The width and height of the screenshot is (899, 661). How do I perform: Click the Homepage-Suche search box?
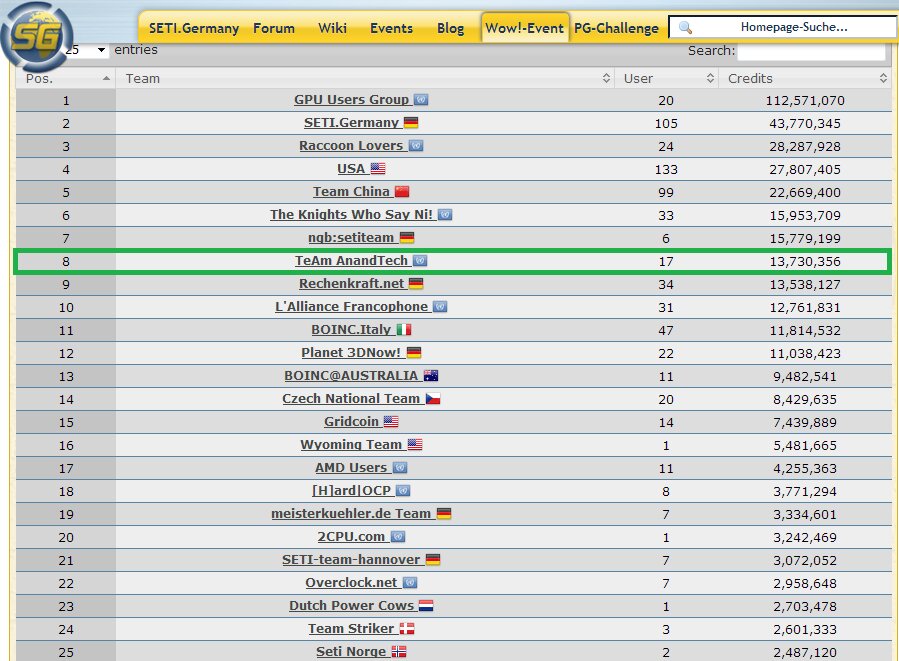pos(783,27)
